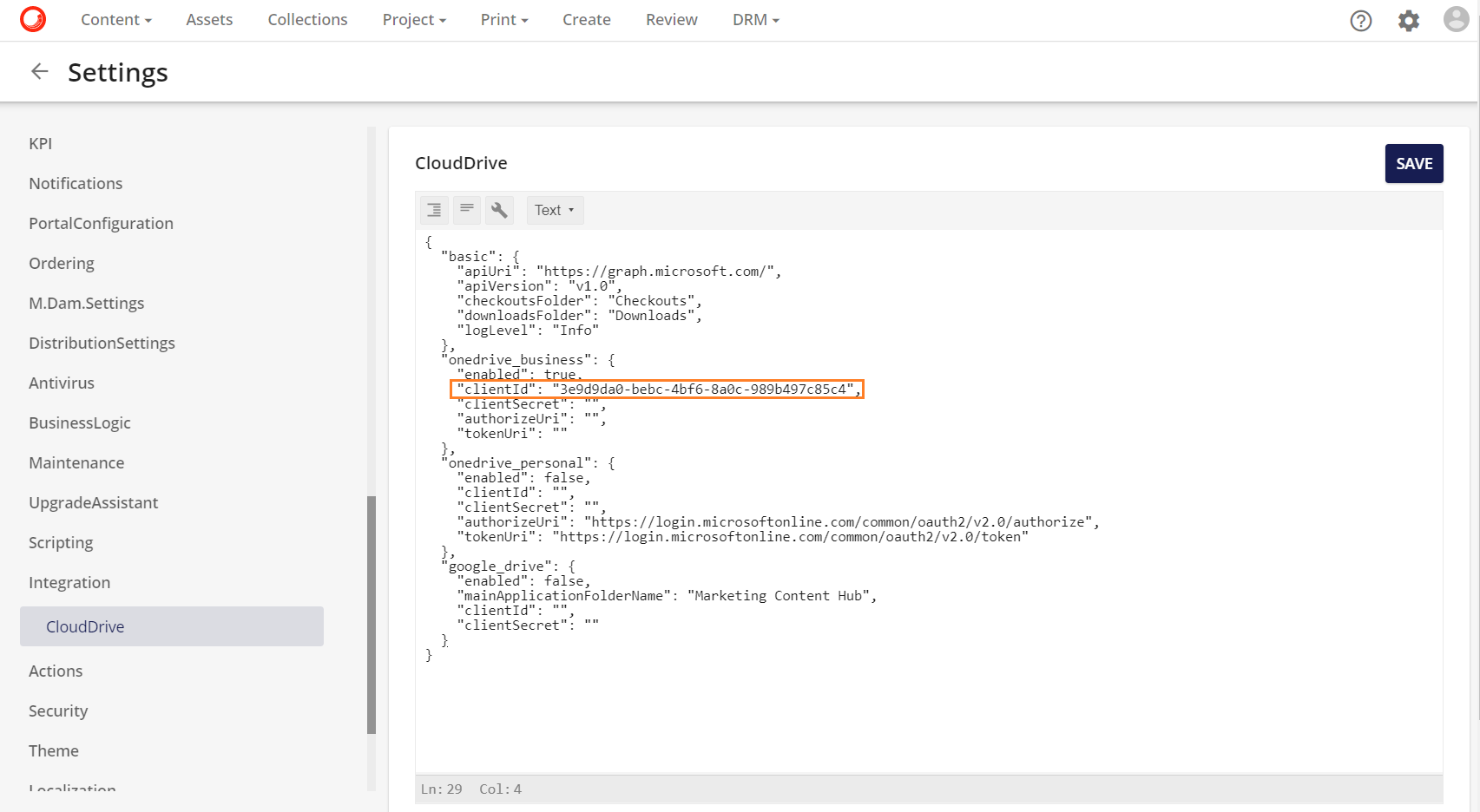Open the settings gear icon
The width and height of the screenshot is (1480, 812).
pos(1409,20)
